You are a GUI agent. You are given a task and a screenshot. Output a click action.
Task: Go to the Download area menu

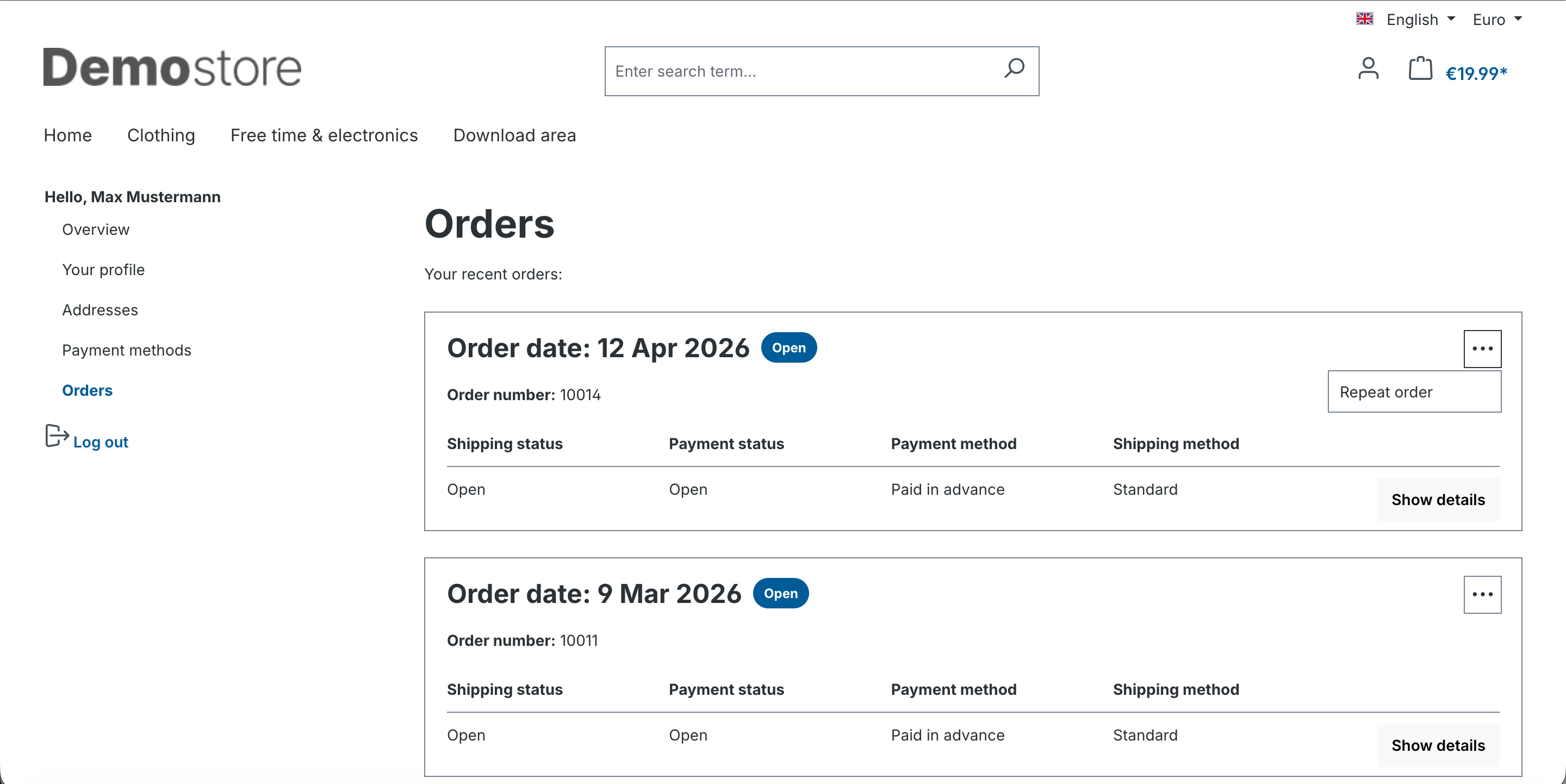pyautogui.click(x=514, y=135)
